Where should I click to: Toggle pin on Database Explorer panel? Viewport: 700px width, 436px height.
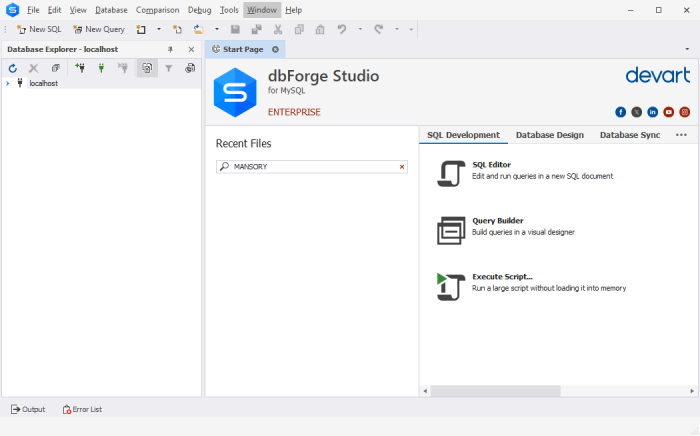tap(169, 49)
